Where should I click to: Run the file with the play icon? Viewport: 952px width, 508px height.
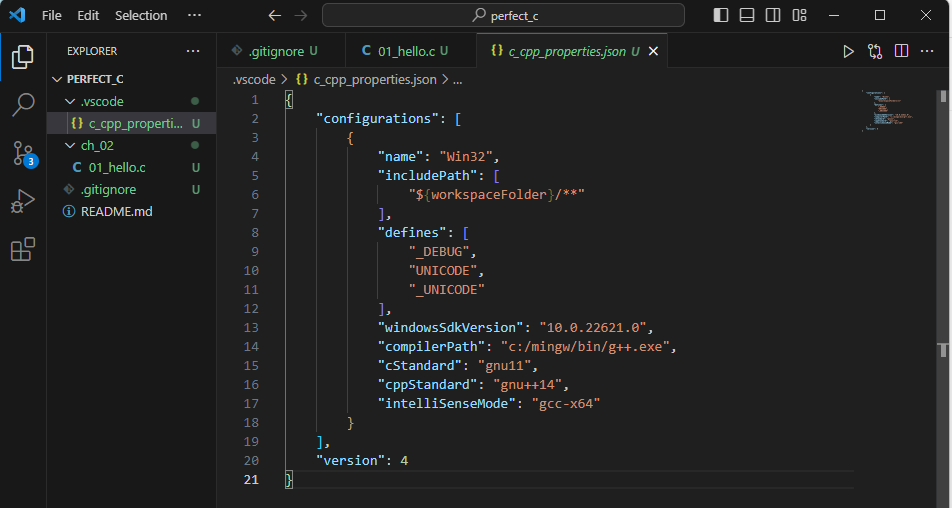(x=848, y=52)
